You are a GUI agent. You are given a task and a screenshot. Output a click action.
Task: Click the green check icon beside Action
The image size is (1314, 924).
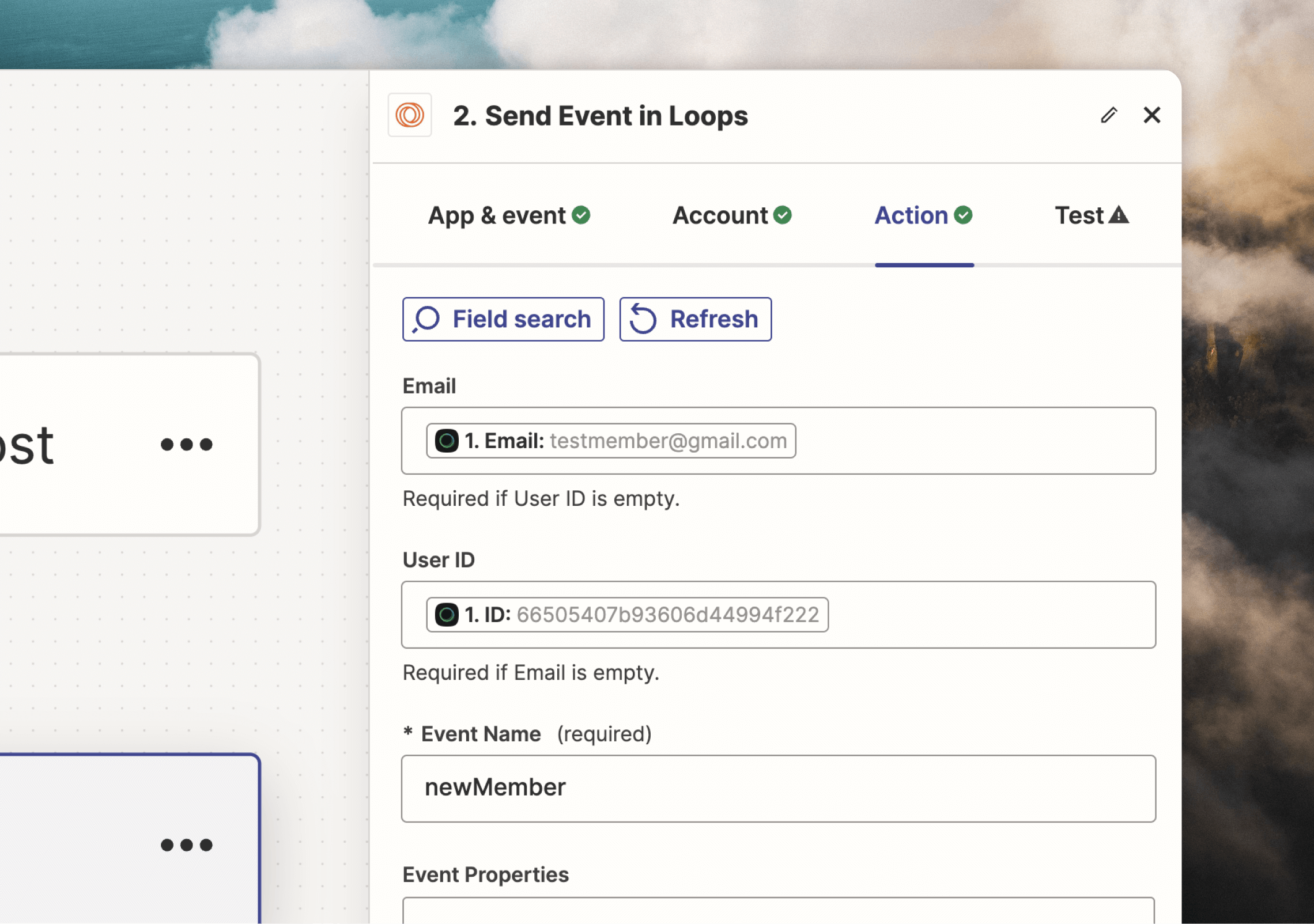coord(963,215)
